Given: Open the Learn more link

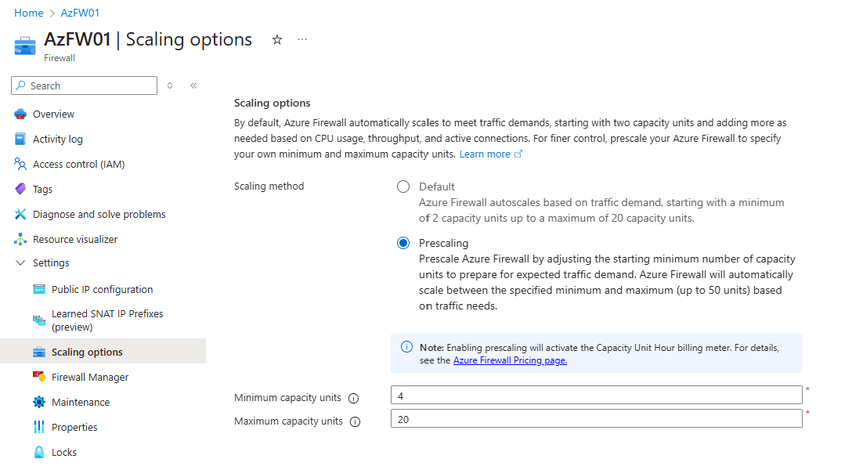Looking at the screenshot, I should coord(485,155).
